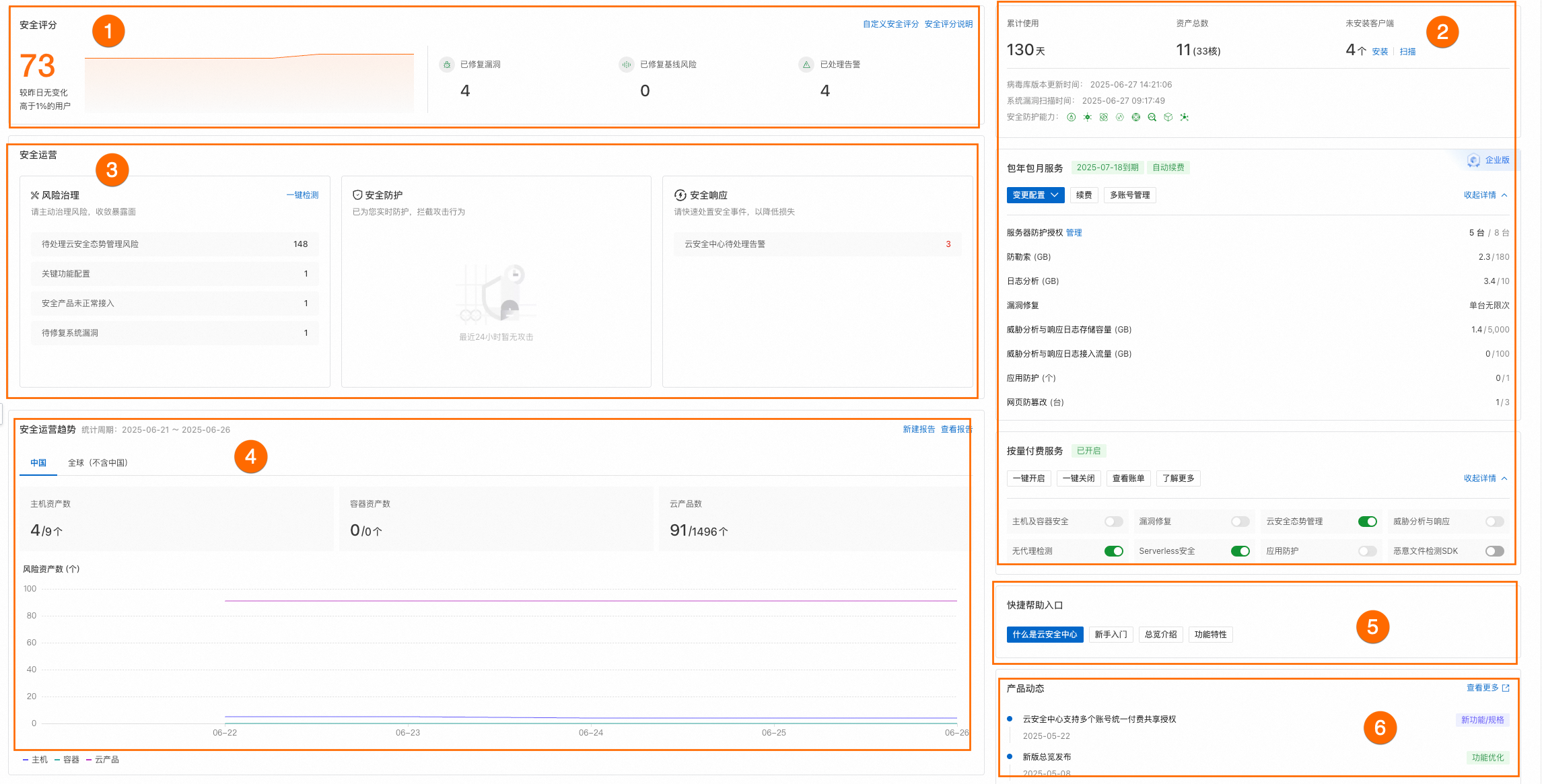Click the 已修复基线风险 icon
Viewport: 1542px width, 784px height.
(x=627, y=65)
